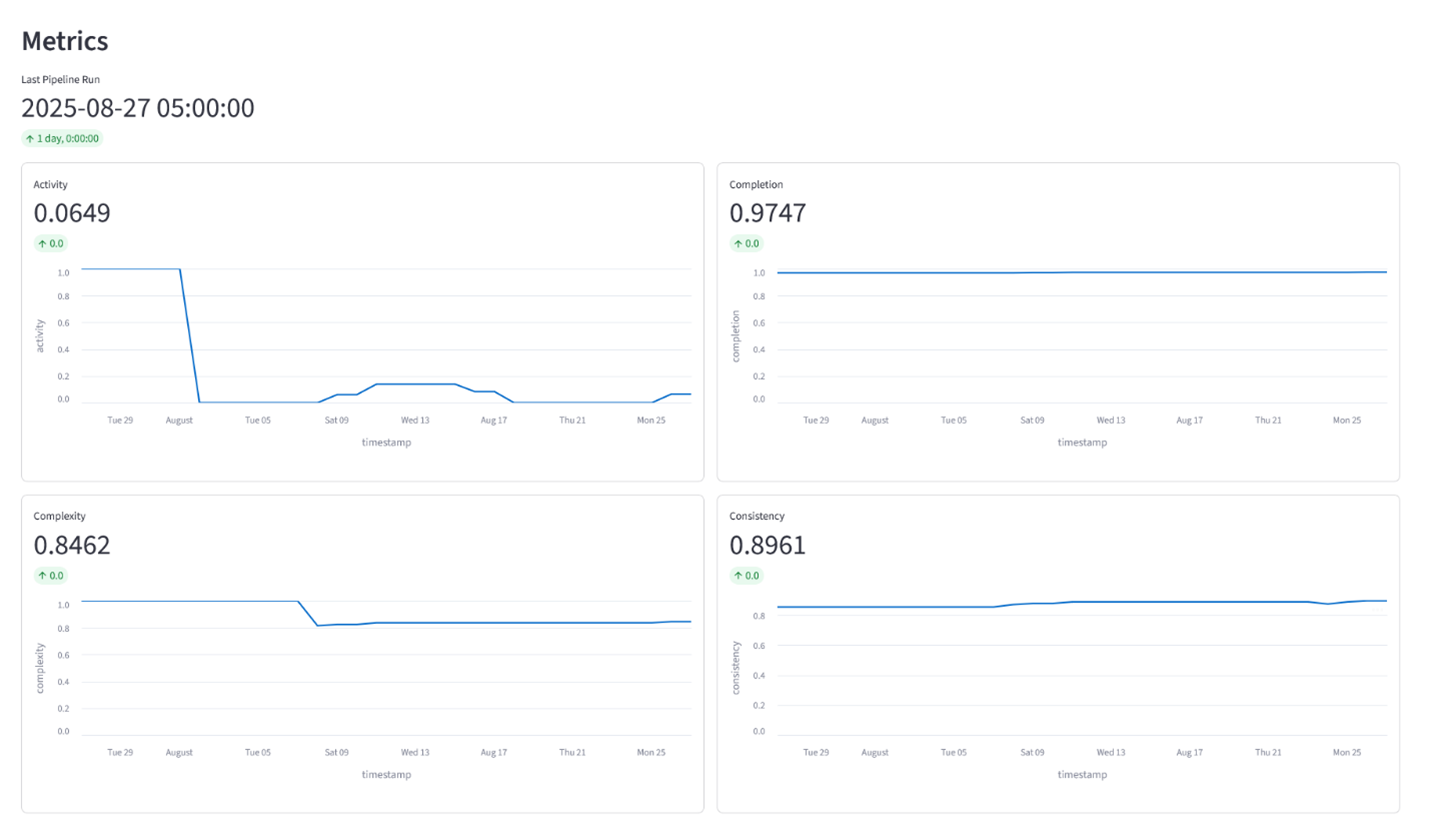The width and height of the screenshot is (1430, 822).
Task: Select the Metrics page heading
Action: (x=65, y=41)
